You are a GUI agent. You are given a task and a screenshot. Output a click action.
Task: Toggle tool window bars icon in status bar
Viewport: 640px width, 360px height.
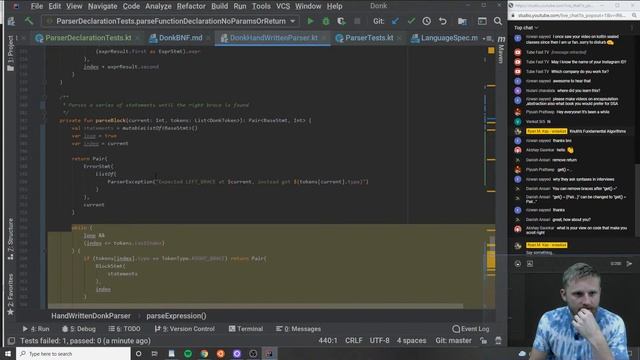click(x=11, y=340)
